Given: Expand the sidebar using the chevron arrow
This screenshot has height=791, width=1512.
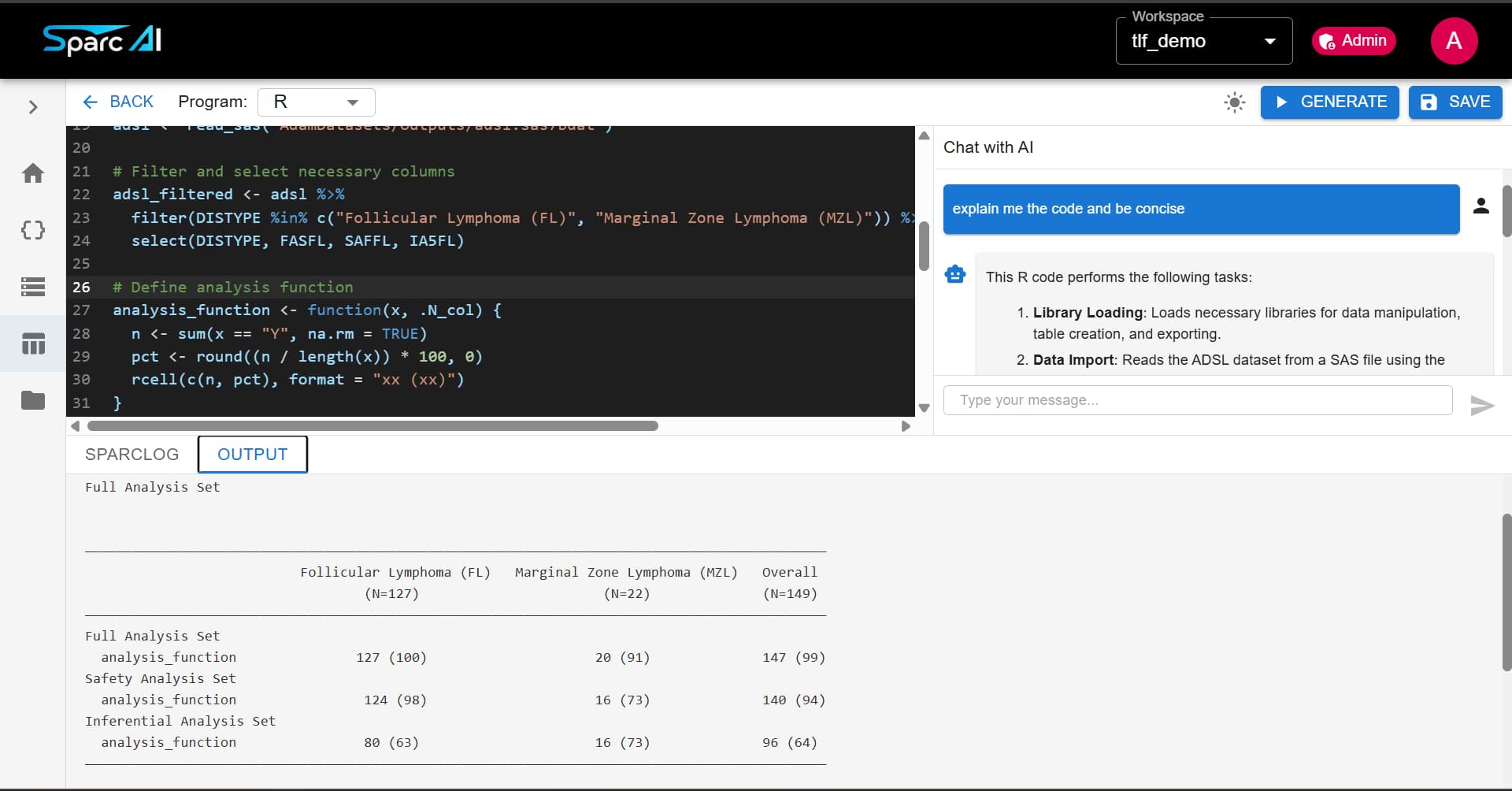Looking at the screenshot, I should tap(32, 106).
